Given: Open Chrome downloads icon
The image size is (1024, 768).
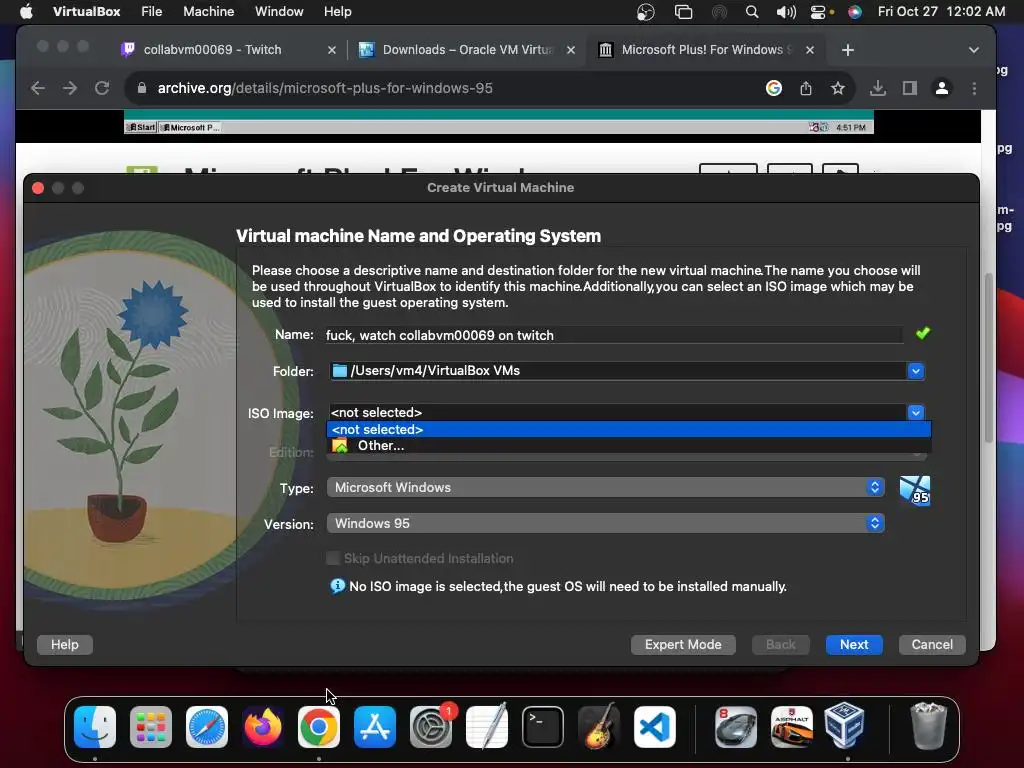Looking at the screenshot, I should [x=878, y=88].
